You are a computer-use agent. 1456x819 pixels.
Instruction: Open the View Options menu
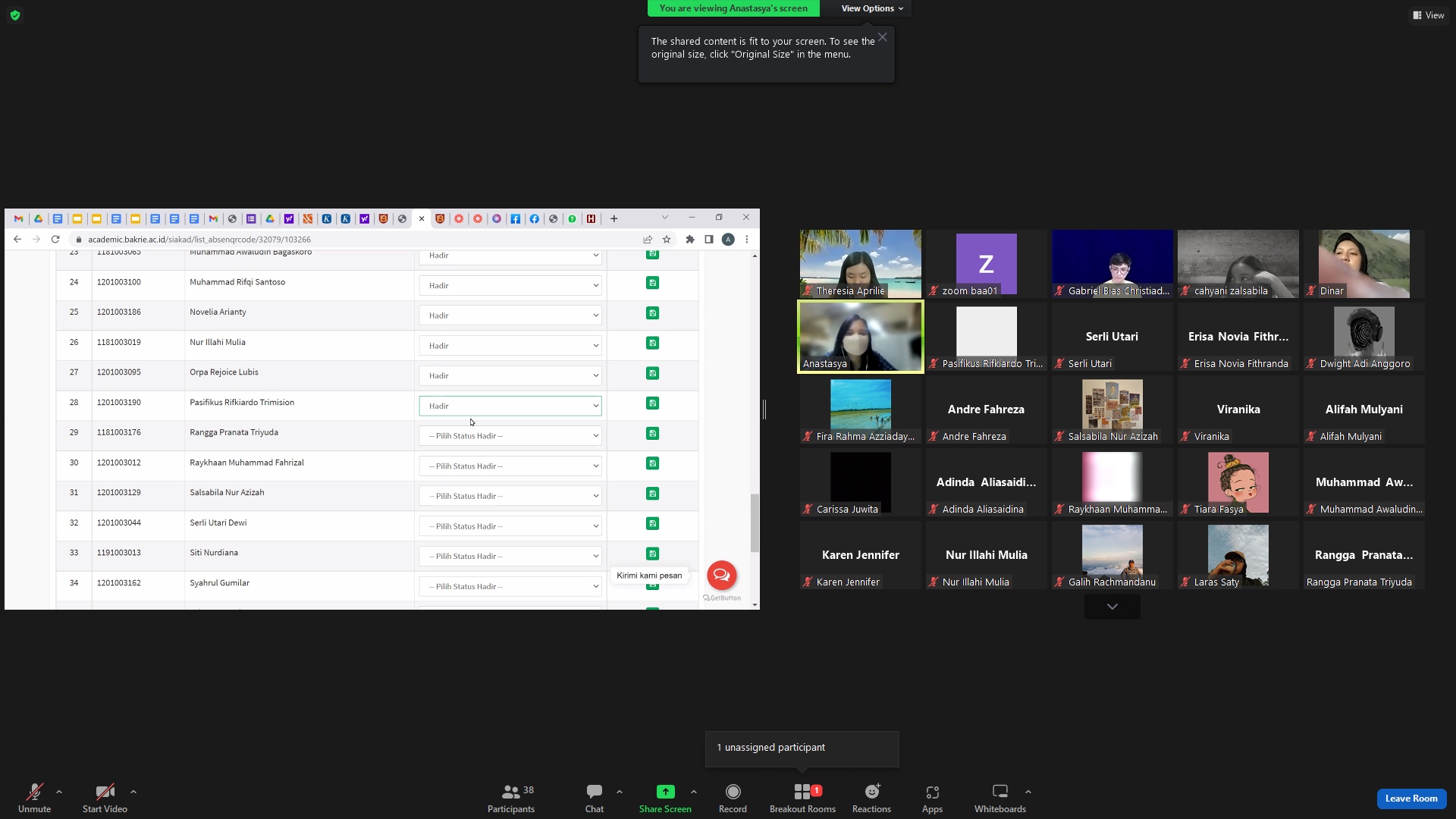point(872,8)
